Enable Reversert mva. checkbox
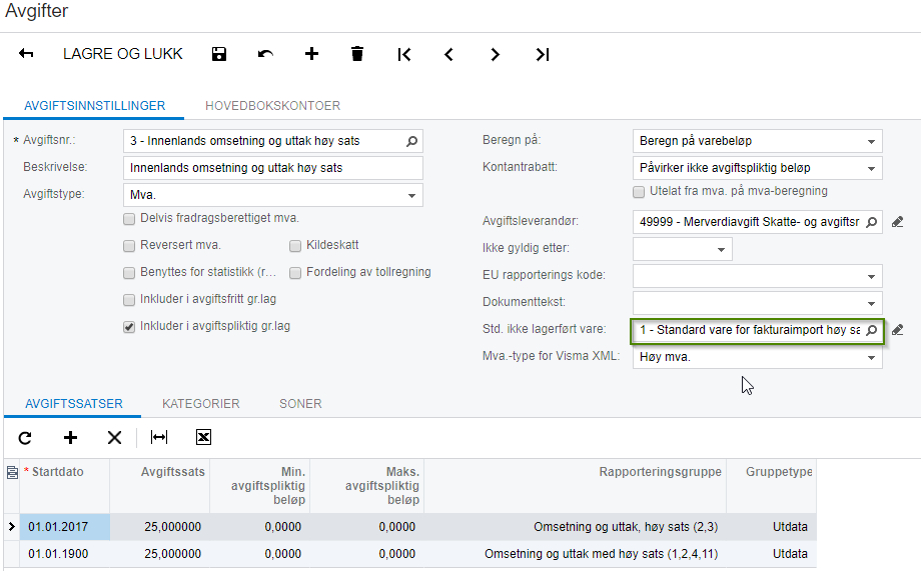Screen dimensions: 921x571 point(129,245)
